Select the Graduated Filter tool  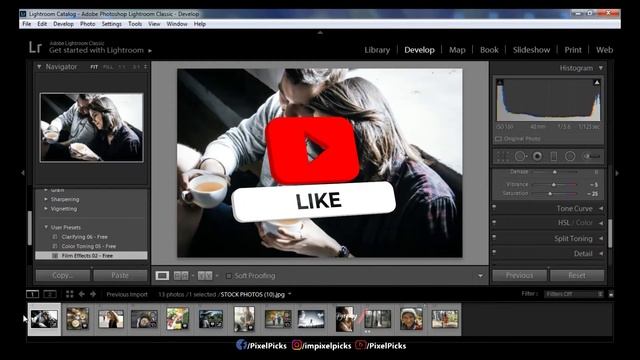(x=553, y=156)
